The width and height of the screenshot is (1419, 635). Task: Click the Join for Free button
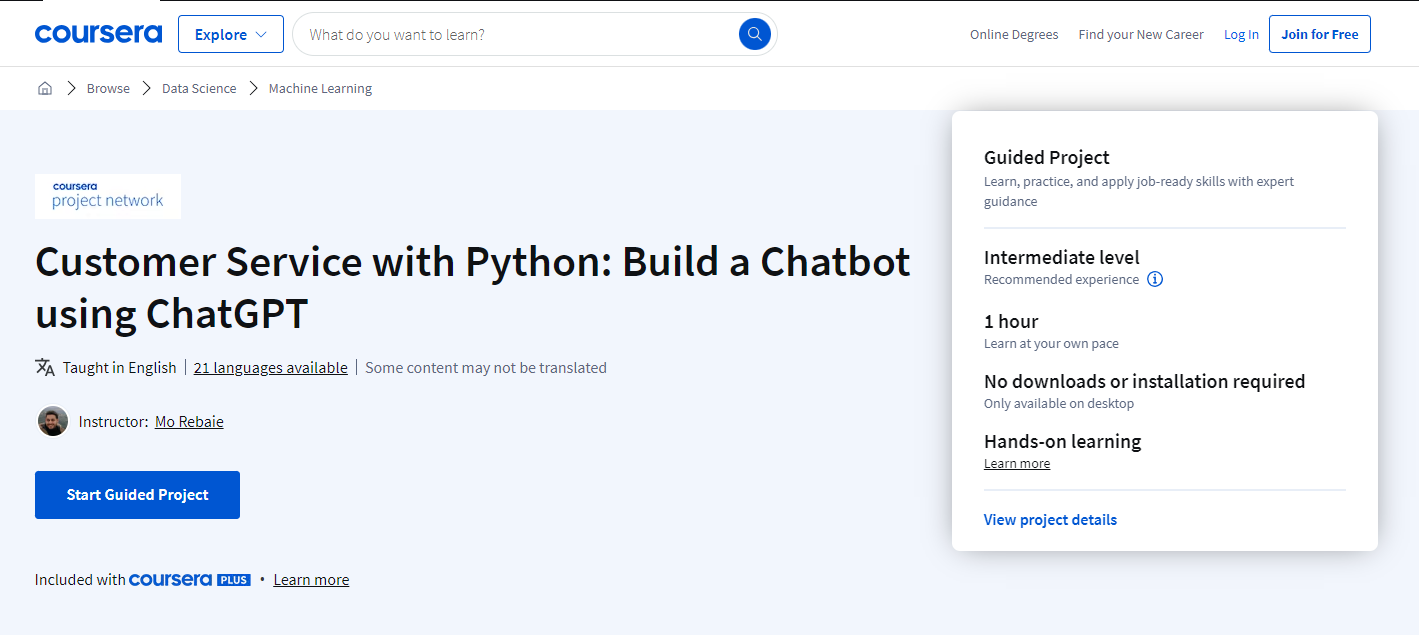pos(1320,34)
